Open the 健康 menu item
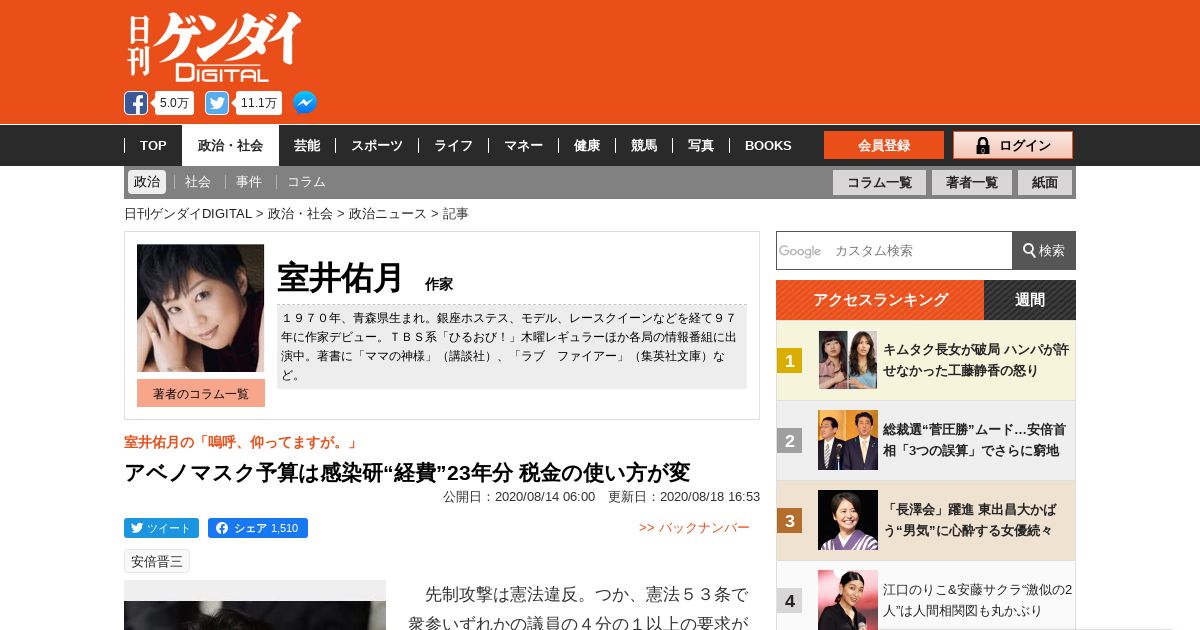The image size is (1200, 630). click(587, 145)
